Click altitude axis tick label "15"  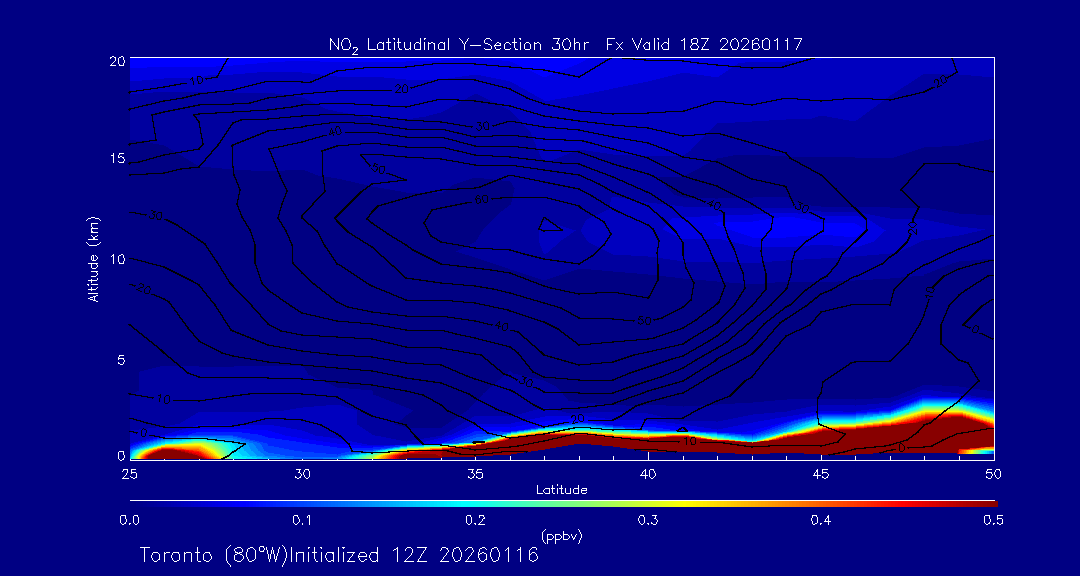(x=117, y=158)
